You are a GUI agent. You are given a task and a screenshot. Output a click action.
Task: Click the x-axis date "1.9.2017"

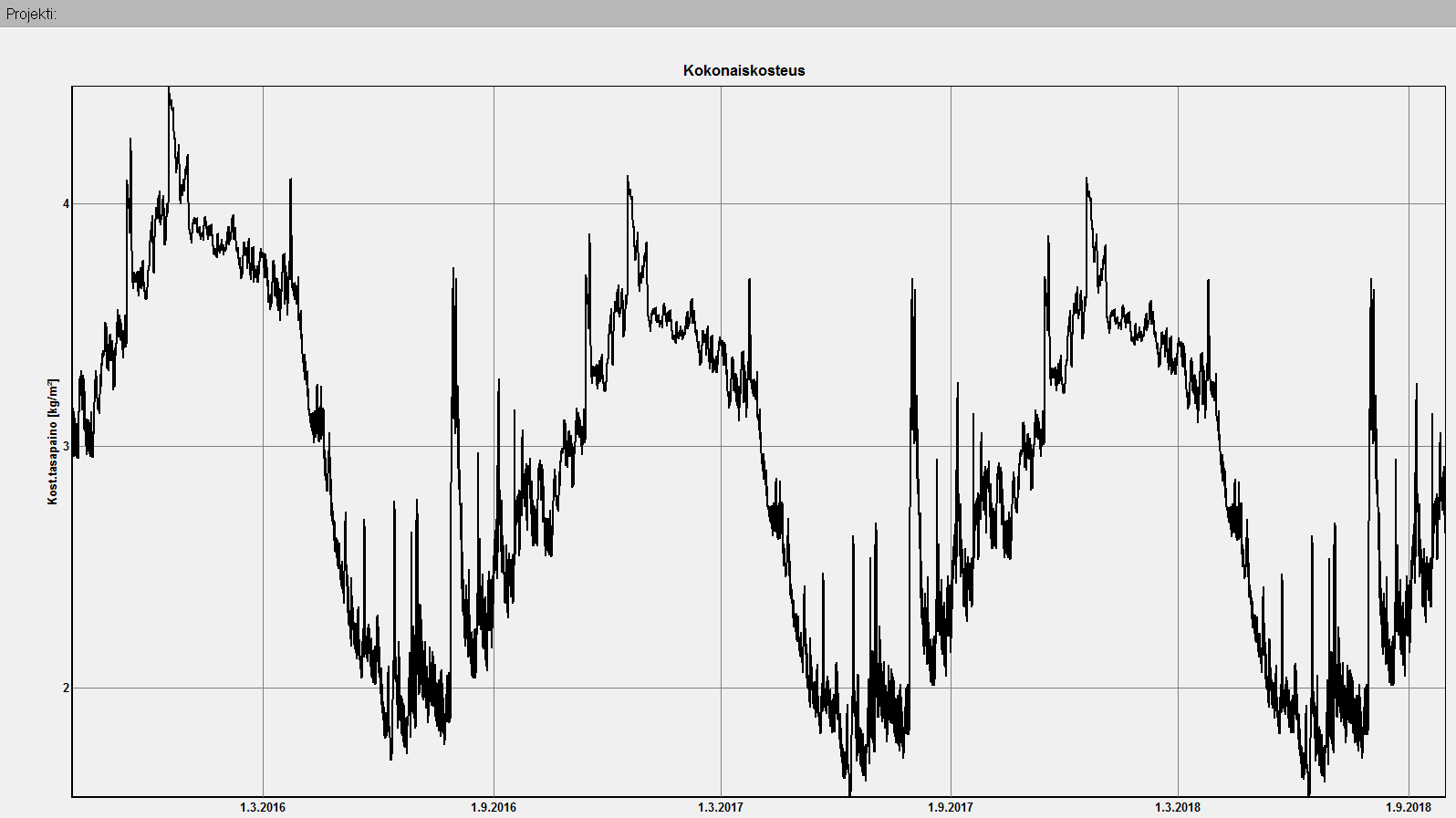[951, 807]
